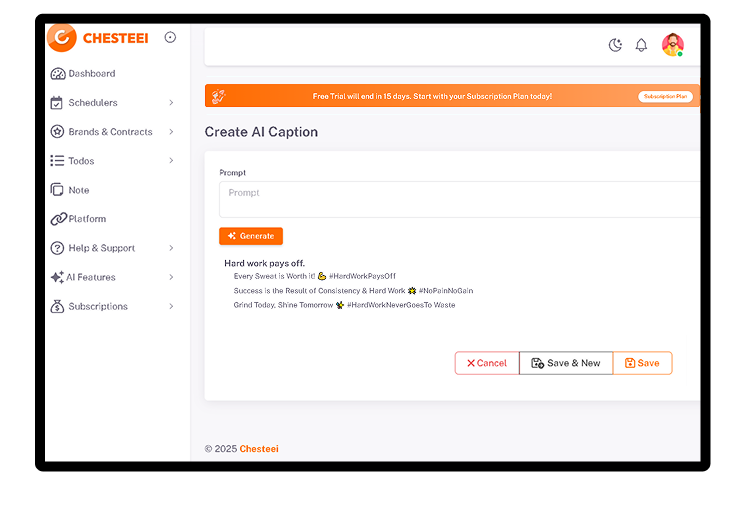Open the Brands & Contracts menu item
Screen dimensions: 745x527
pos(110,132)
